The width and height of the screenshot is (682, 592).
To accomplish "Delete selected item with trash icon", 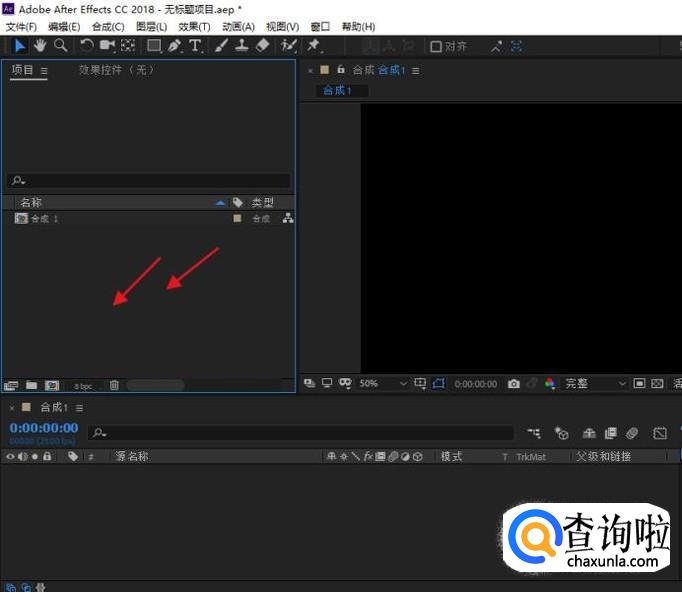I will tap(114, 385).
